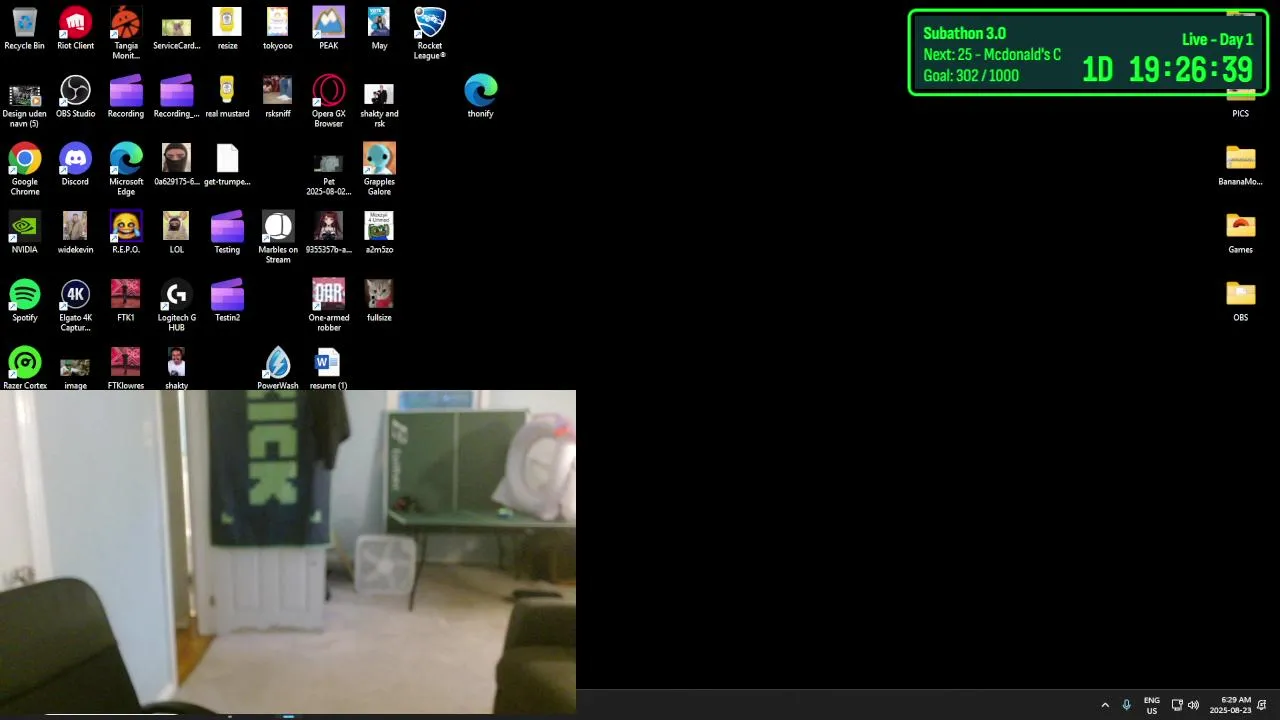This screenshot has height=720, width=1280.
Task: Launch the Grapples Galore shortcut
Action: pyautogui.click(x=379, y=169)
